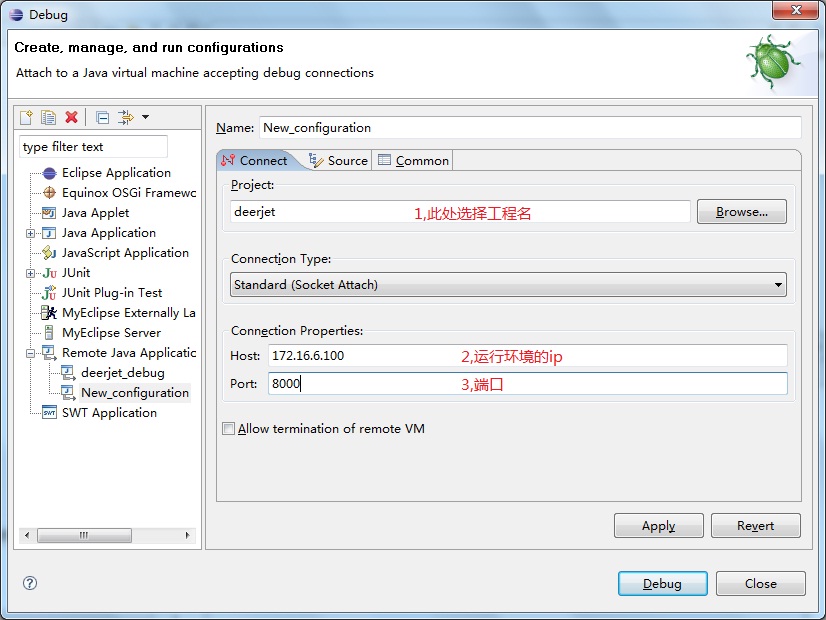This screenshot has width=826, height=620.
Task: Select JavaScript Application tree row
Action: point(125,253)
